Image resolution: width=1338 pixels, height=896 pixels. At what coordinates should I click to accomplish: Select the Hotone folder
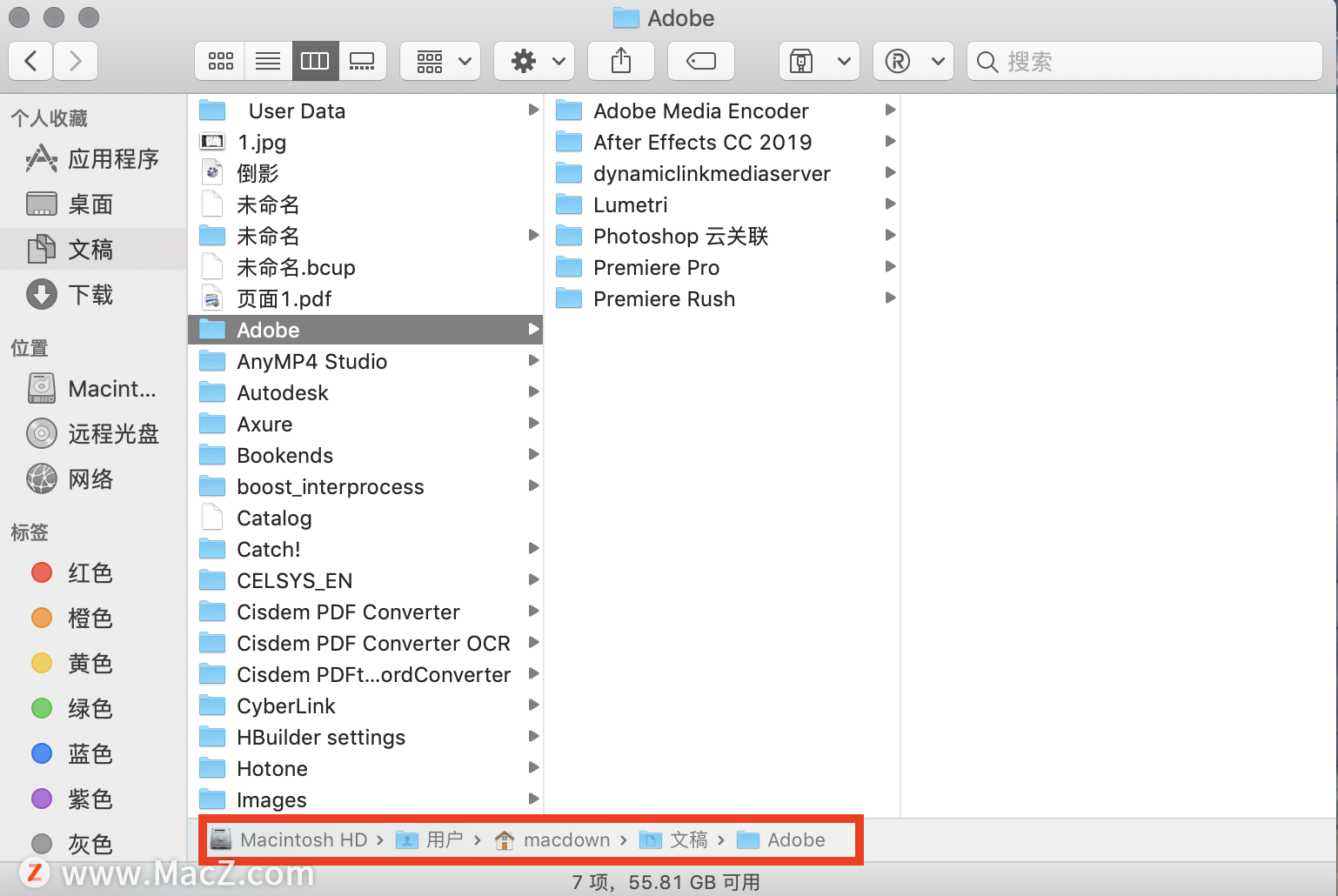365,768
